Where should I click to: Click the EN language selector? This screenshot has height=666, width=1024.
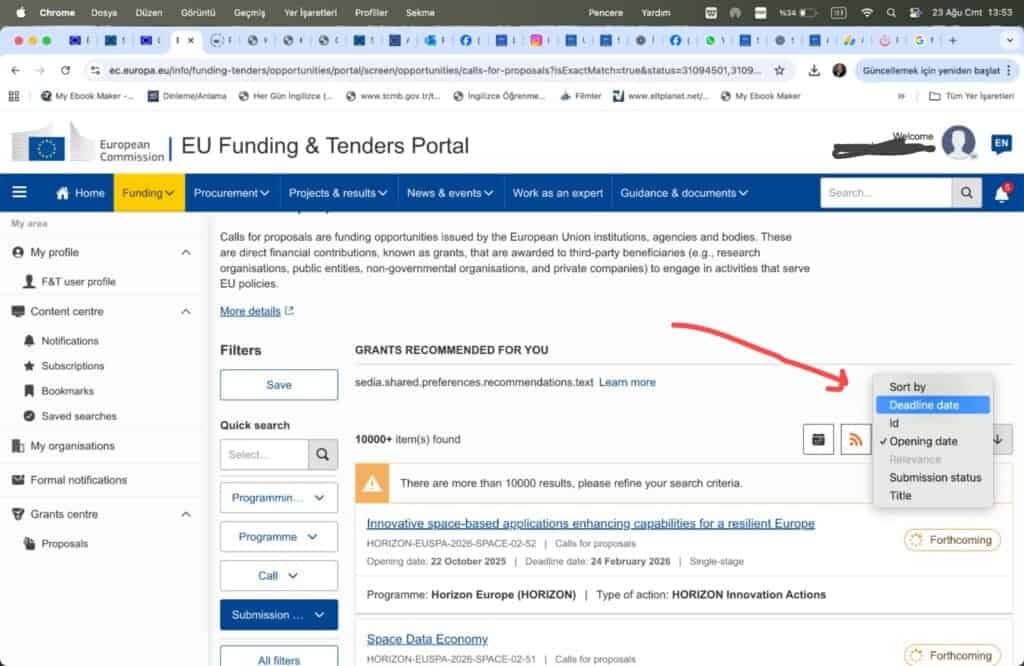point(1001,143)
